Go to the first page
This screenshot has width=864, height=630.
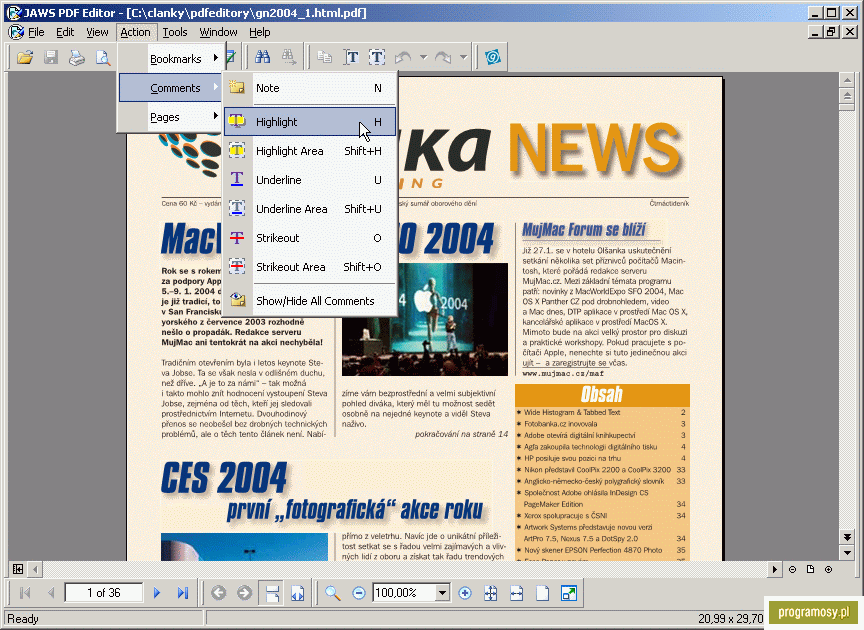(x=25, y=593)
